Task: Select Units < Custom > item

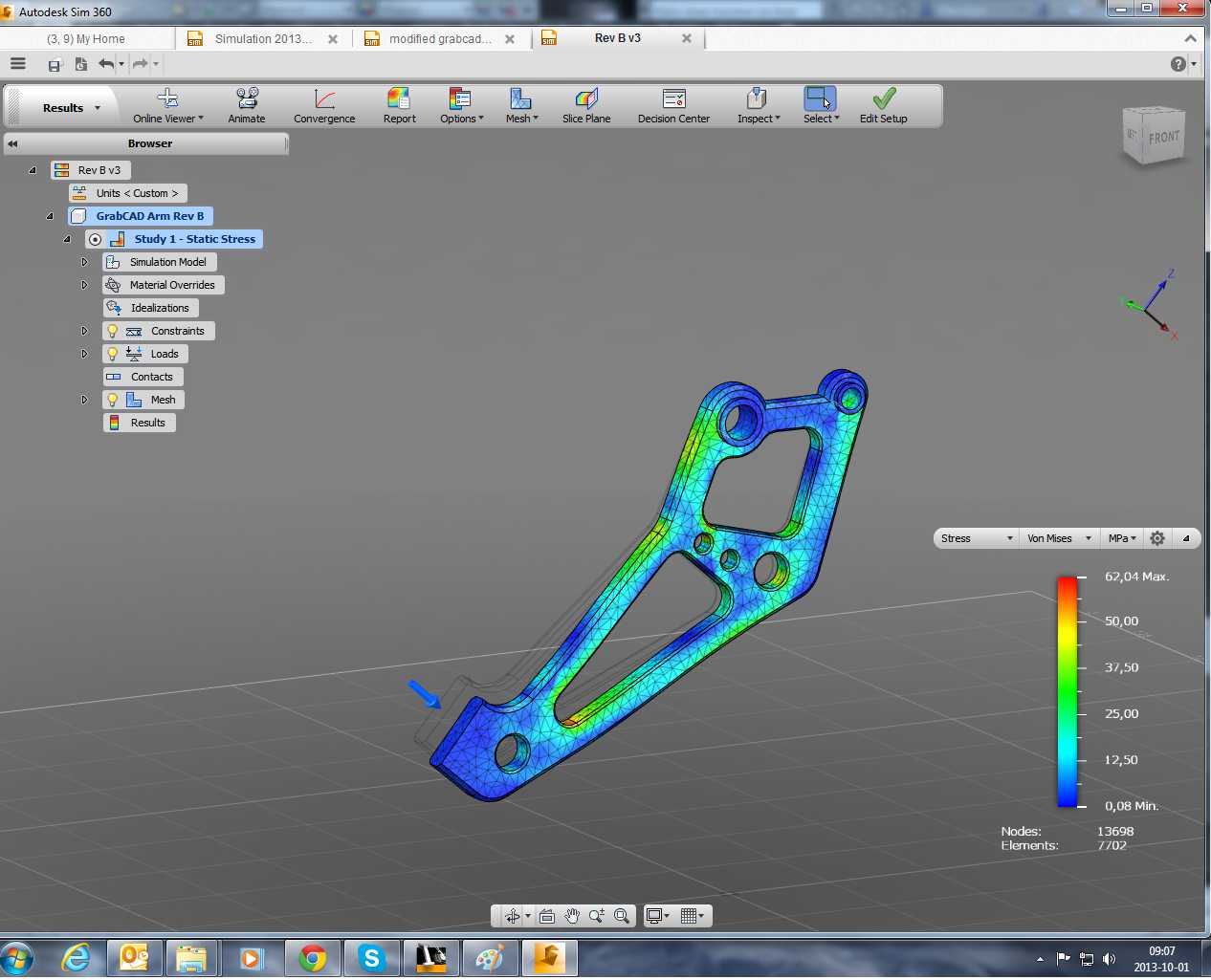Action: [x=128, y=193]
